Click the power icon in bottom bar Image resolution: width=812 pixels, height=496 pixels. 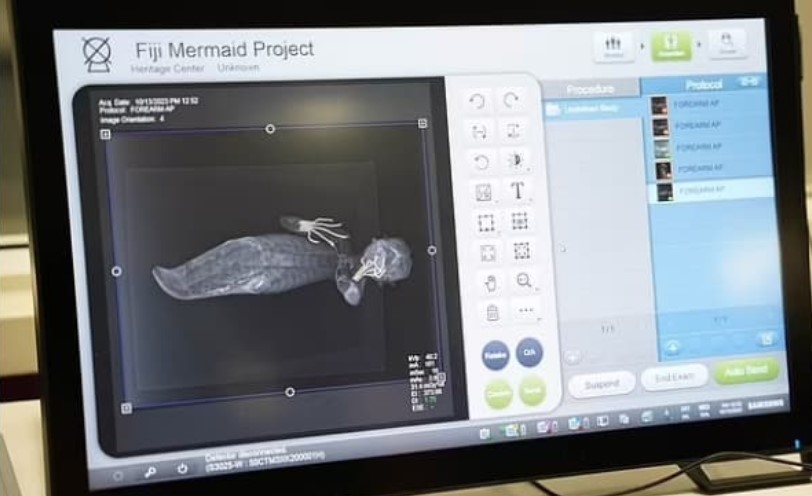tap(182, 468)
